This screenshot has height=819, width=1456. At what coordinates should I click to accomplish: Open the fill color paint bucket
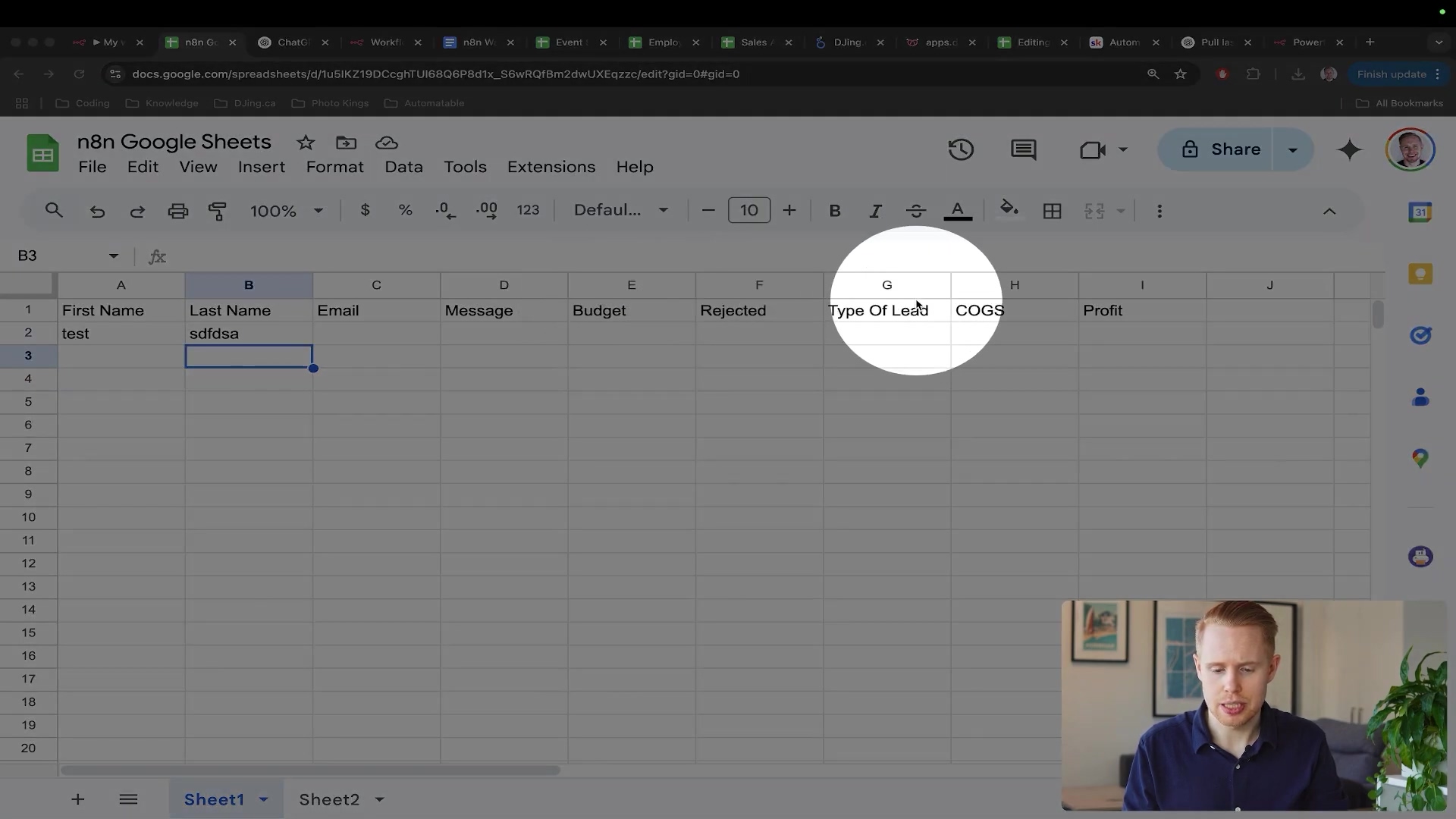tap(1008, 209)
